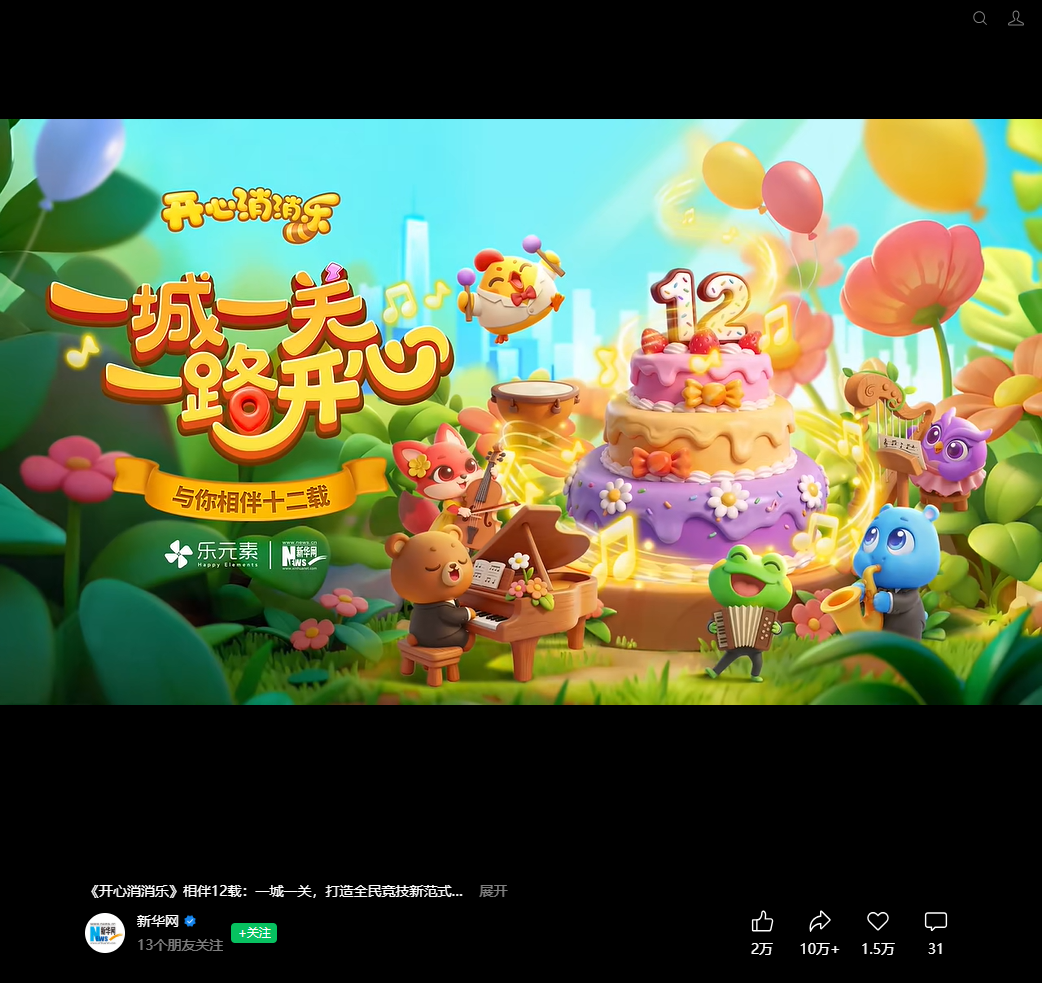Screen dimensions: 1042x983
Task: Click the 1.5万 favorites count
Action: (878, 949)
